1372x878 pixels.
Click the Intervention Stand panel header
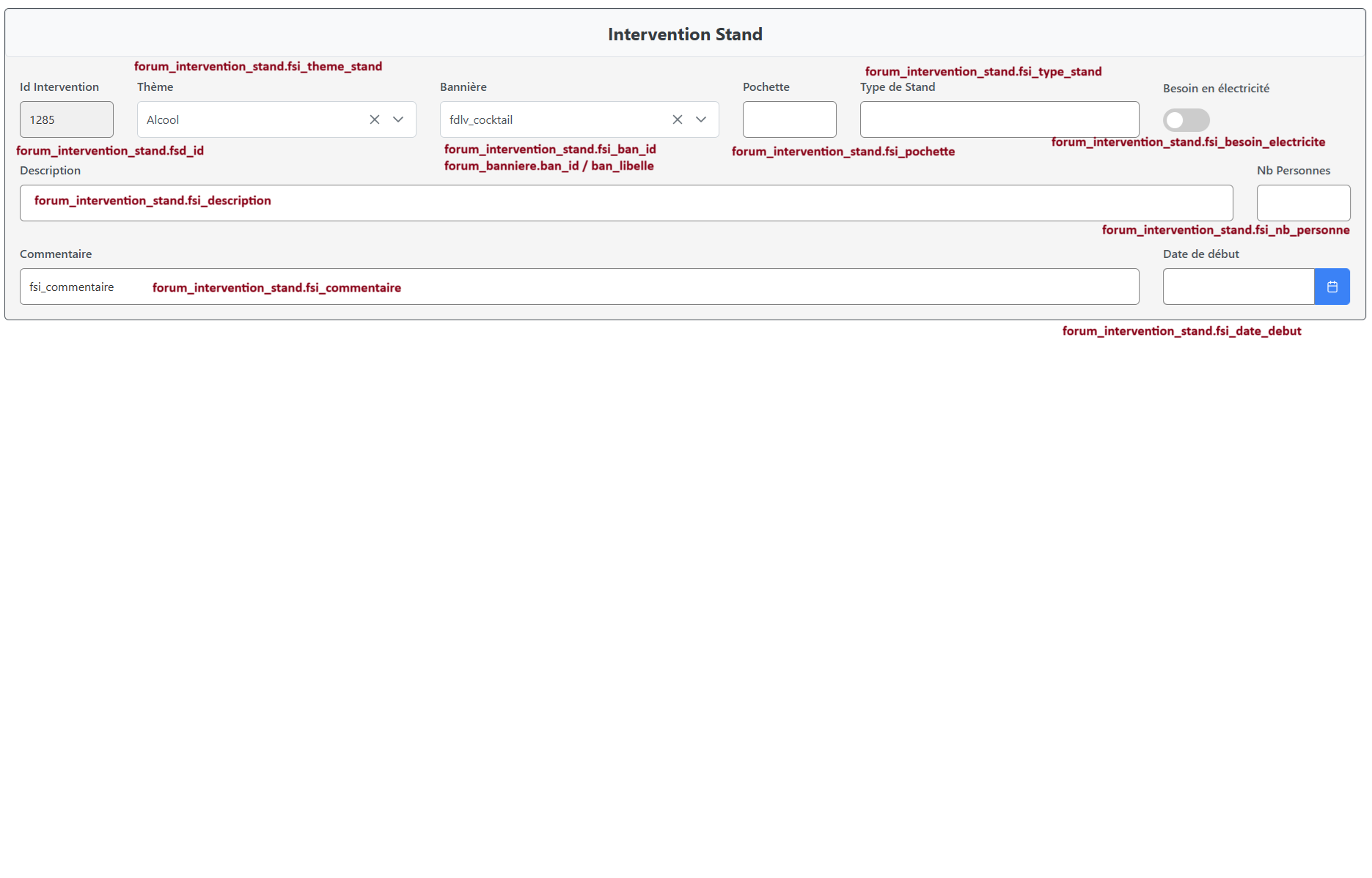685,34
